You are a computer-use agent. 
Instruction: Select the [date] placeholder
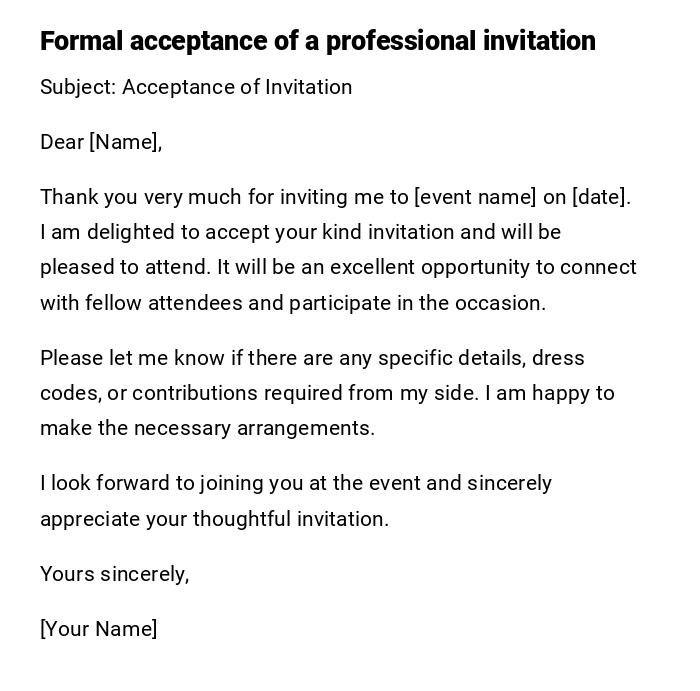click(600, 197)
